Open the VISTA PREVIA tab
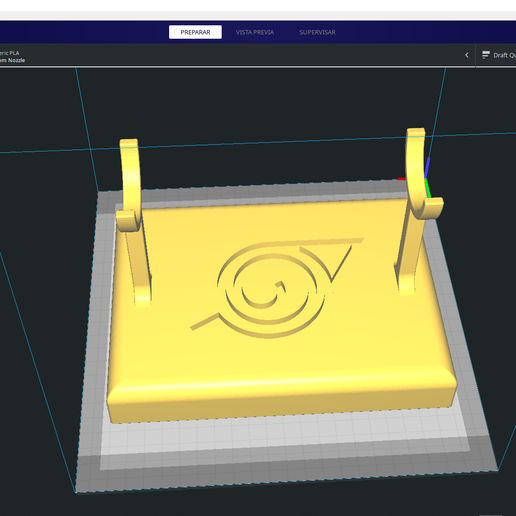Viewport: 516px width, 516px height. coord(255,32)
